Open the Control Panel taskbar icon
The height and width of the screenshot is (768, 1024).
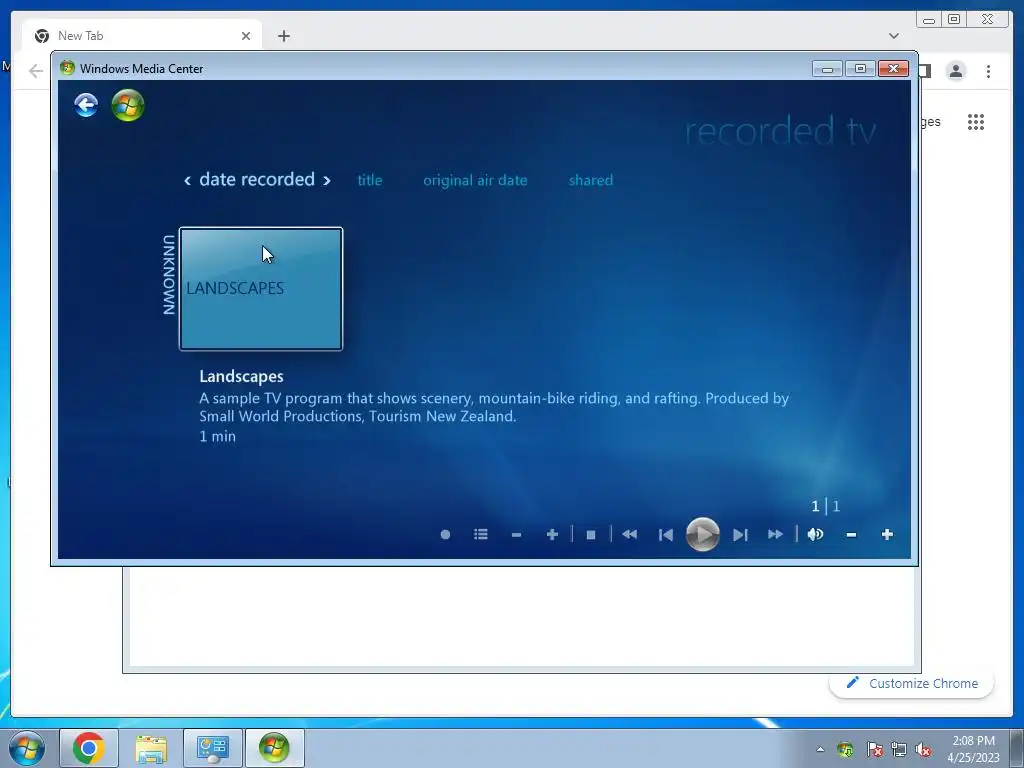click(213, 748)
